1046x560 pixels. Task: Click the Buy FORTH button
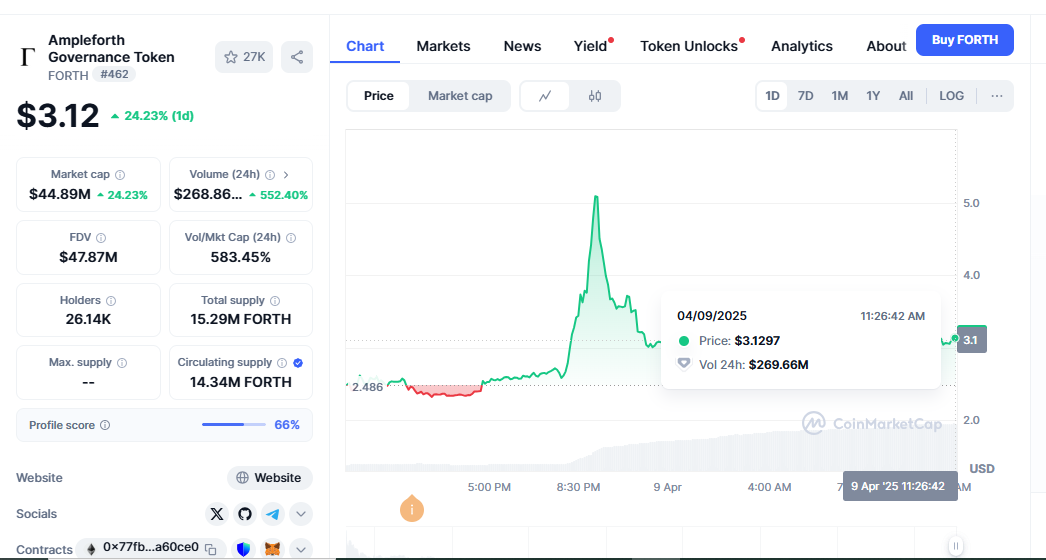tap(965, 40)
